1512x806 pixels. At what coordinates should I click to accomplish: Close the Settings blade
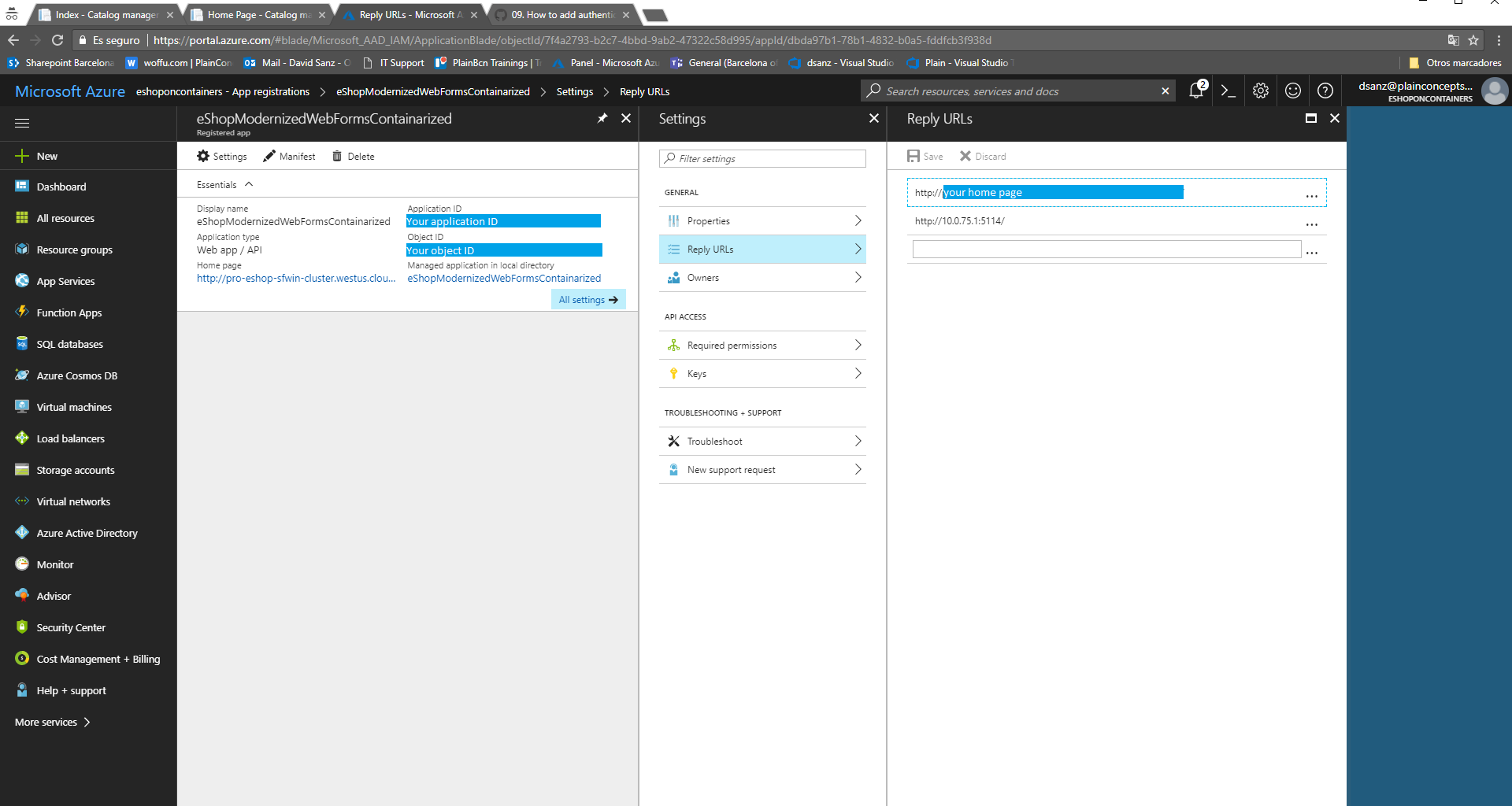(873, 118)
